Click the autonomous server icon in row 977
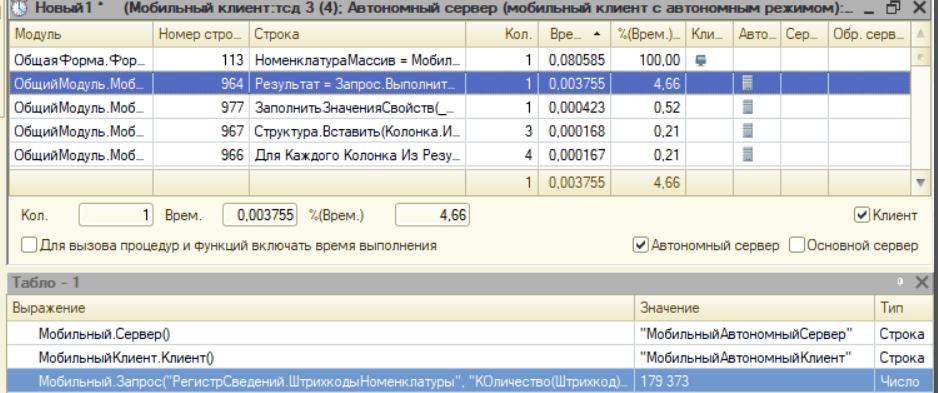This screenshot has height=393, width=938. click(748, 108)
